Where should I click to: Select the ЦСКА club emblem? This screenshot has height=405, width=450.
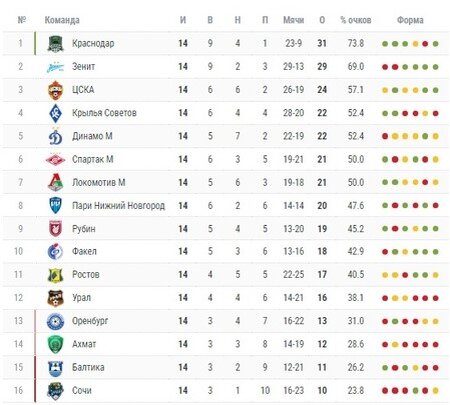pos(55,90)
